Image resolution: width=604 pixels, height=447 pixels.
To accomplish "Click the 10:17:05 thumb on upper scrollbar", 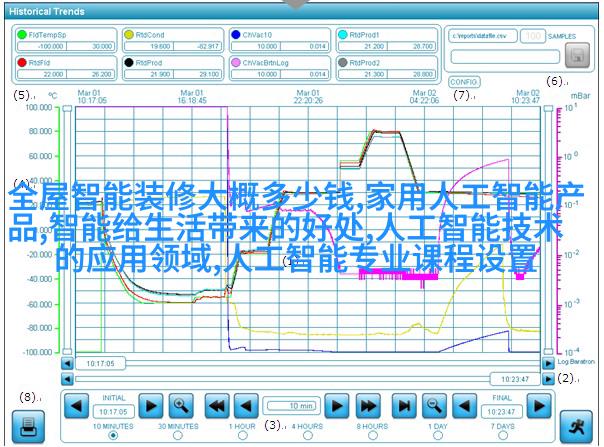I will [x=100, y=363].
